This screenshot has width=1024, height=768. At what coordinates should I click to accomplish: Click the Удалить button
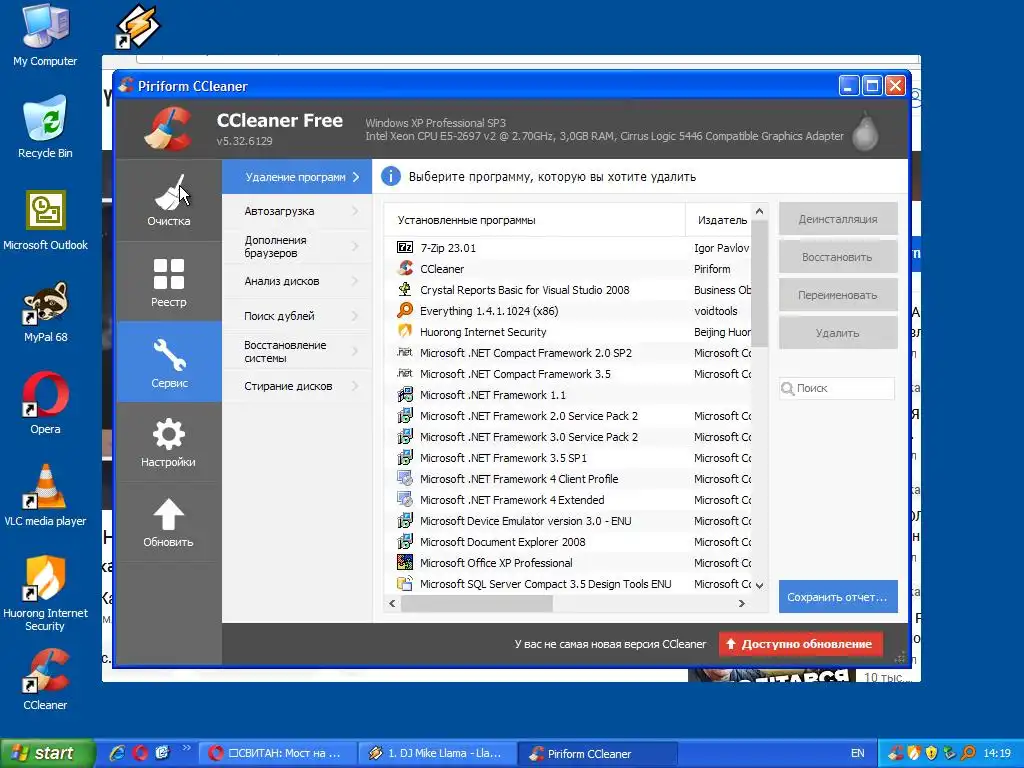(x=838, y=332)
